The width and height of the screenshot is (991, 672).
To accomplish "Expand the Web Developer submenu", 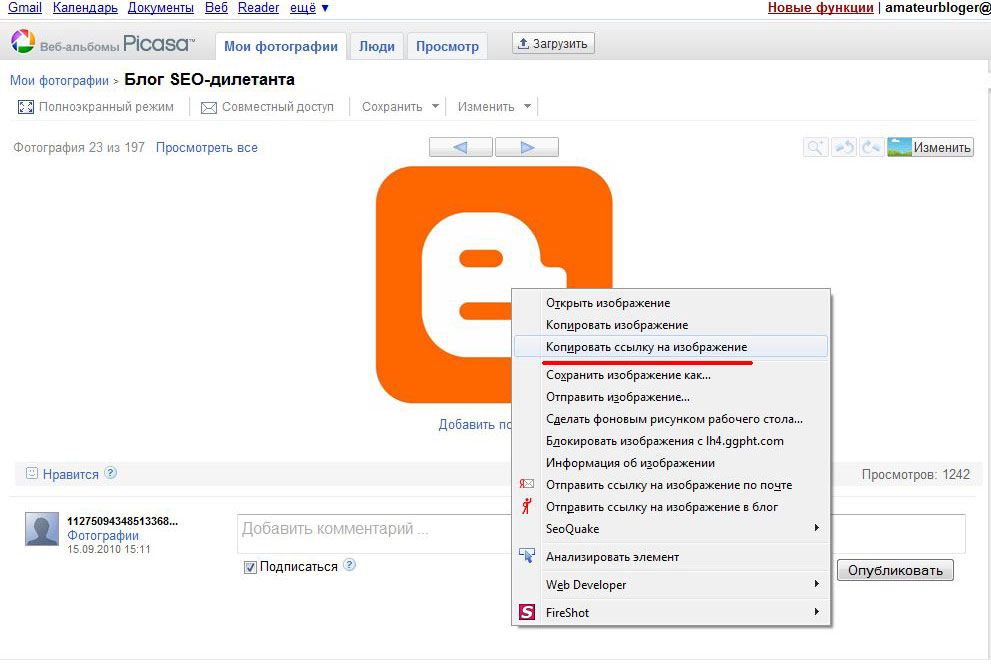I will pyautogui.click(x=671, y=585).
